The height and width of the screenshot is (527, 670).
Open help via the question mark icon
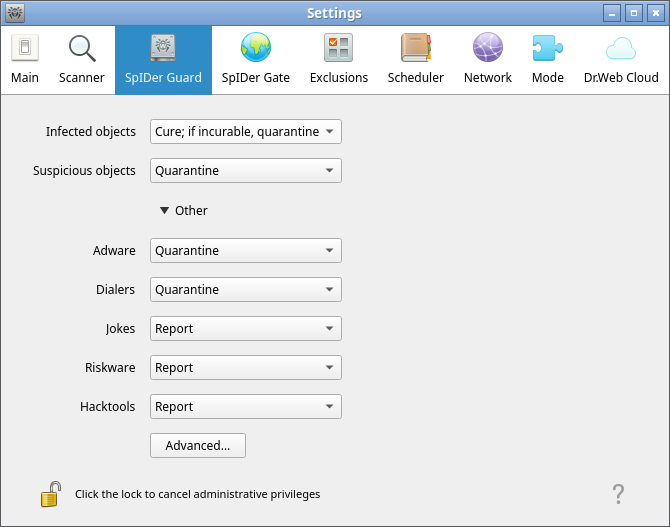(x=618, y=494)
